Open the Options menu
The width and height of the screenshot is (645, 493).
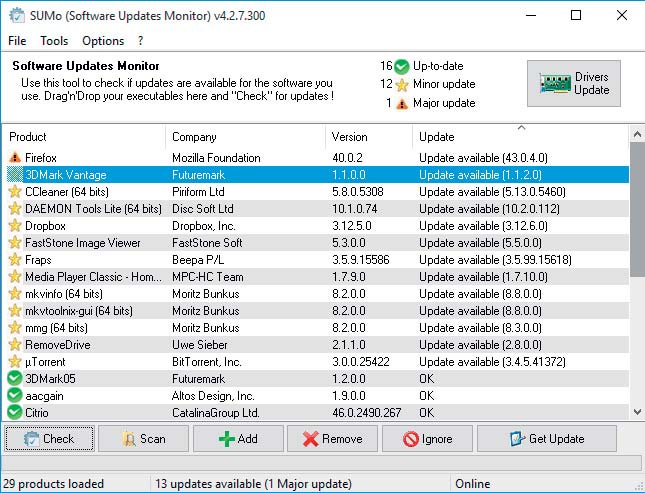[x=103, y=41]
